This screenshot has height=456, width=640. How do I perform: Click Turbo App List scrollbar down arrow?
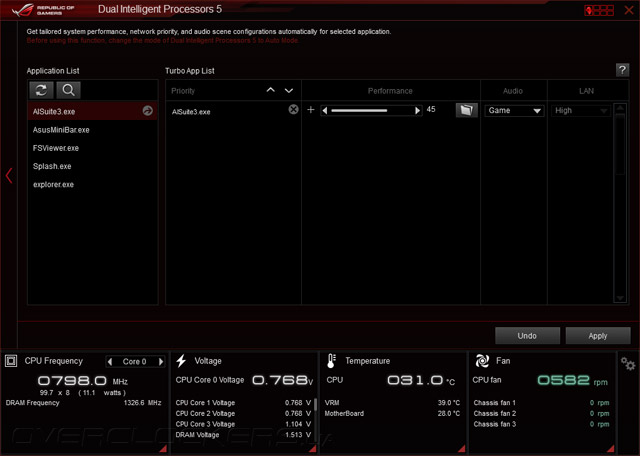click(x=620, y=298)
